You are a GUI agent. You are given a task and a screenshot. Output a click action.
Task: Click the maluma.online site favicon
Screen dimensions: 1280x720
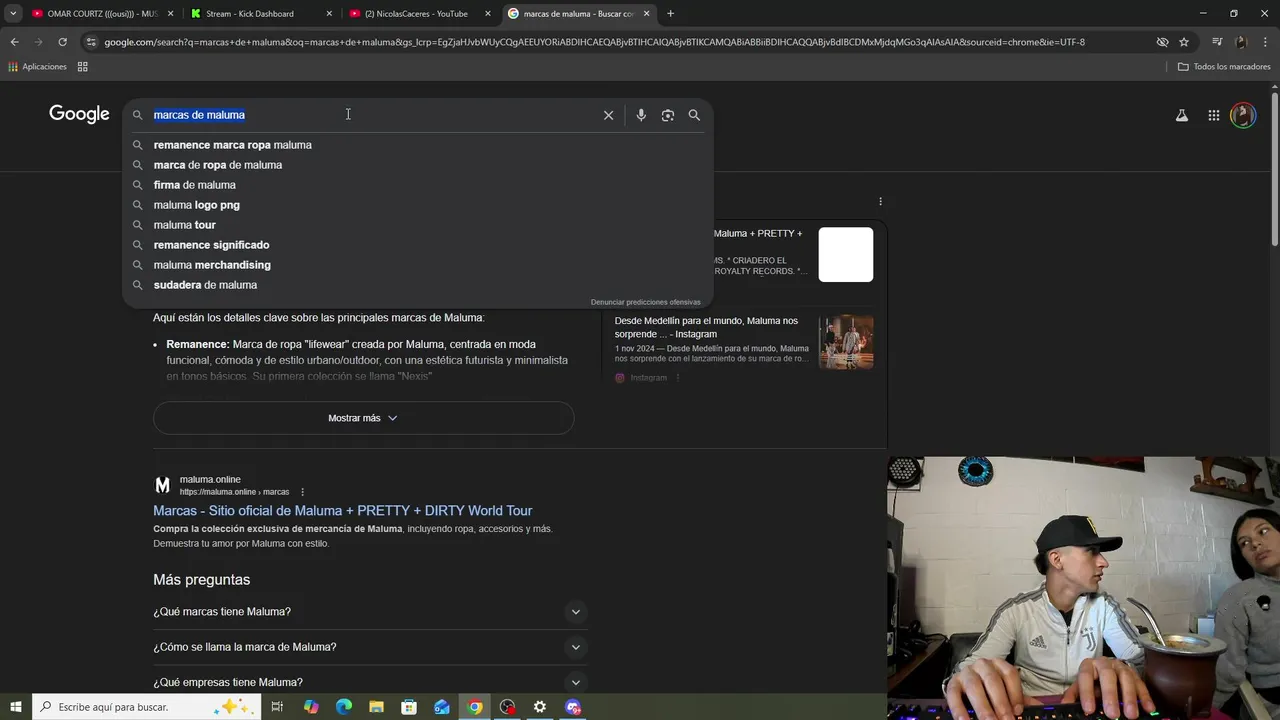162,485
